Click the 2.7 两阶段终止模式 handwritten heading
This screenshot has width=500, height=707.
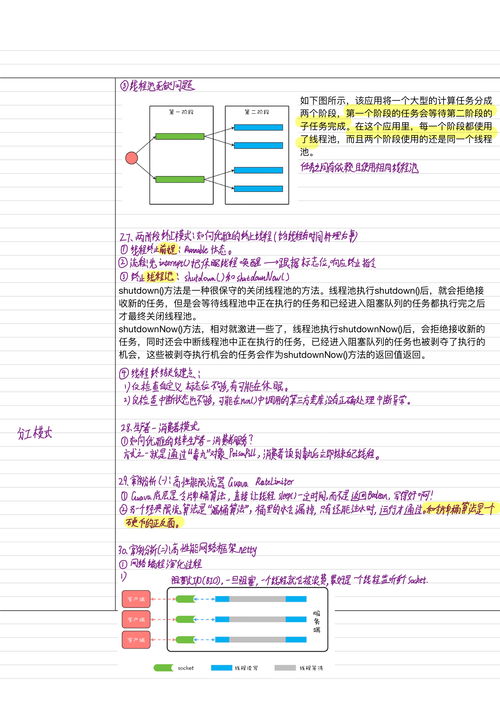(238, 236)
